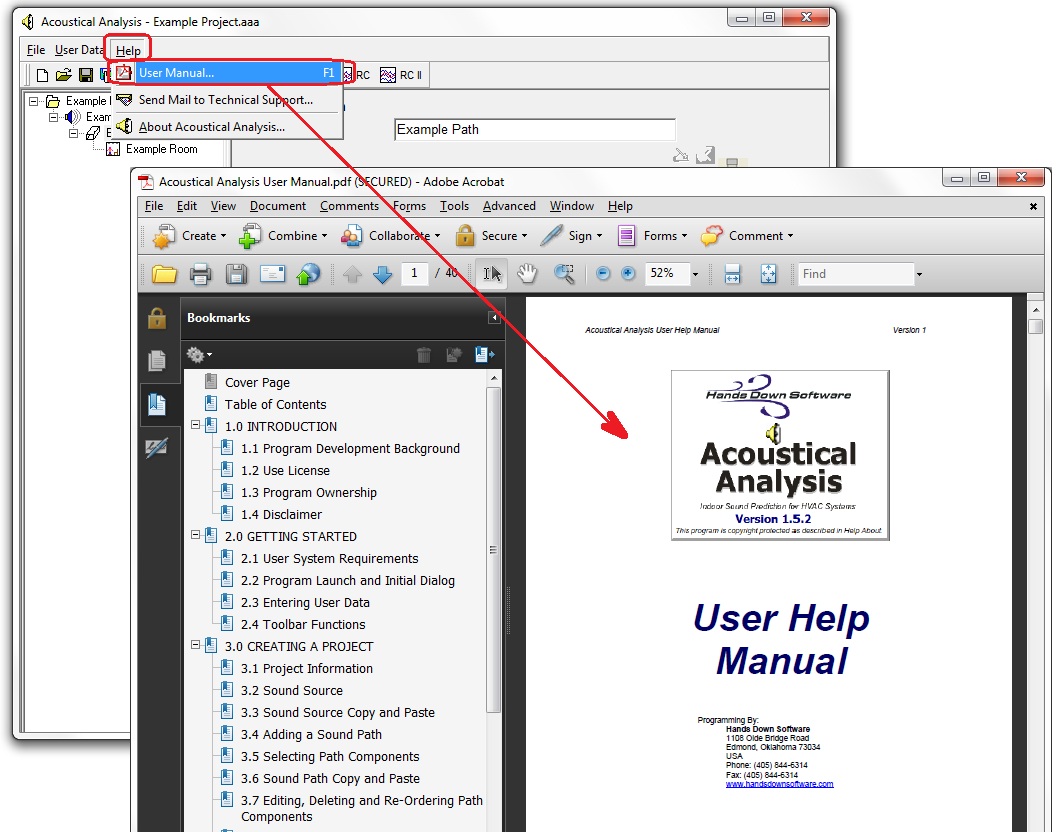Open the Create dropdown in Acrobat

coord(190,236)
